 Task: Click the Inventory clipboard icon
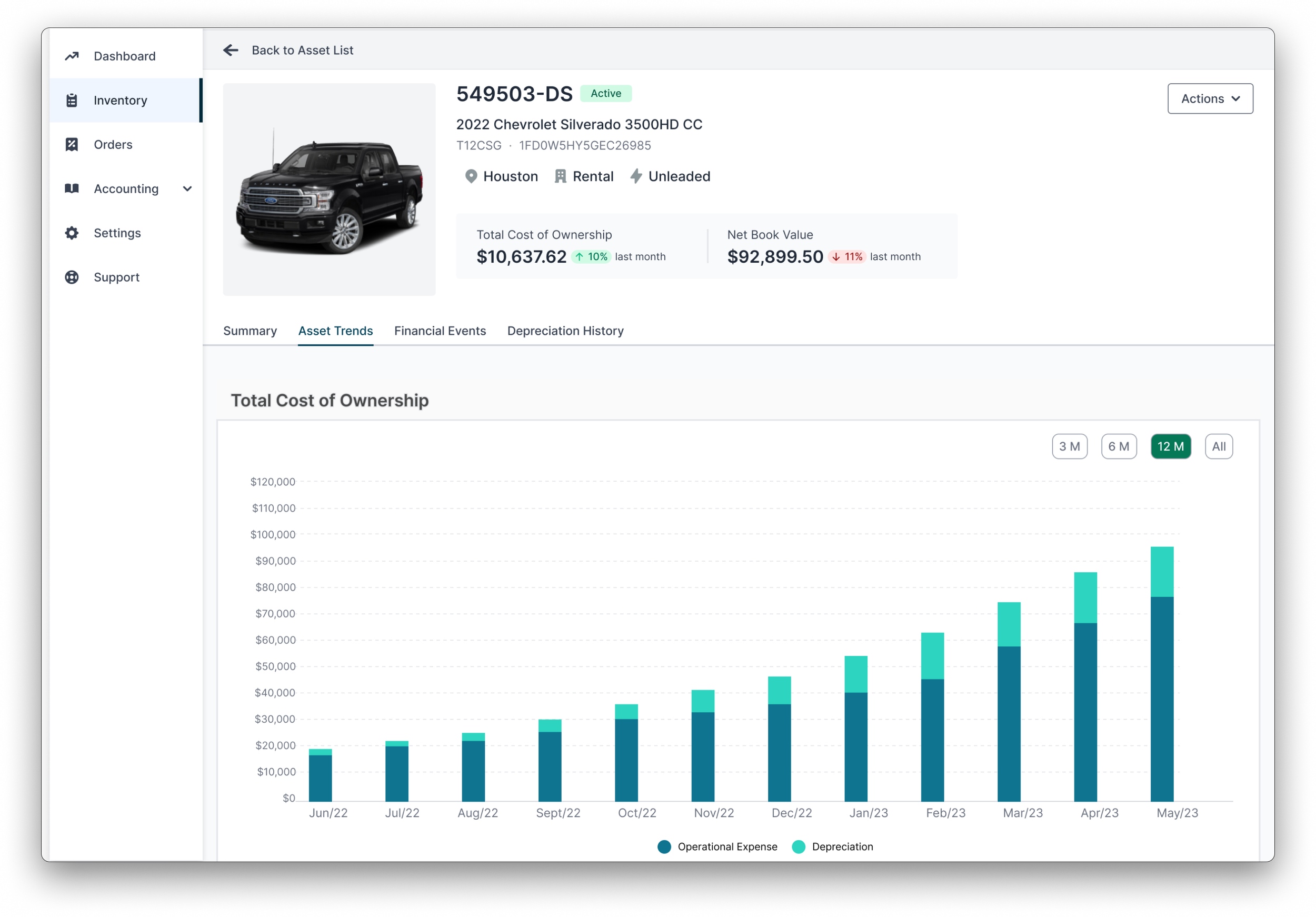pyautogui.click(x=72, y=101)
